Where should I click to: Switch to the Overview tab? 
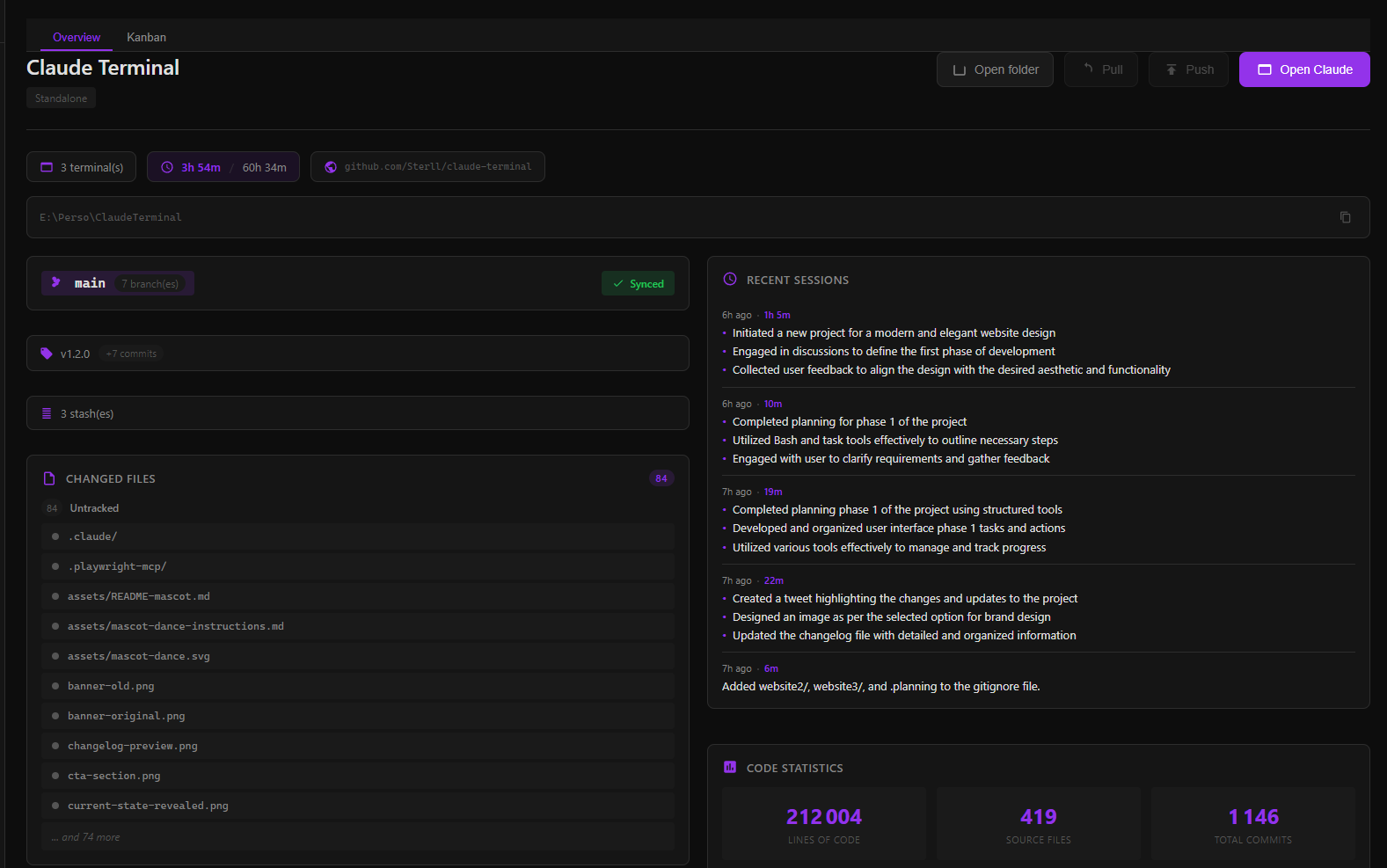[x=77, y=37]
